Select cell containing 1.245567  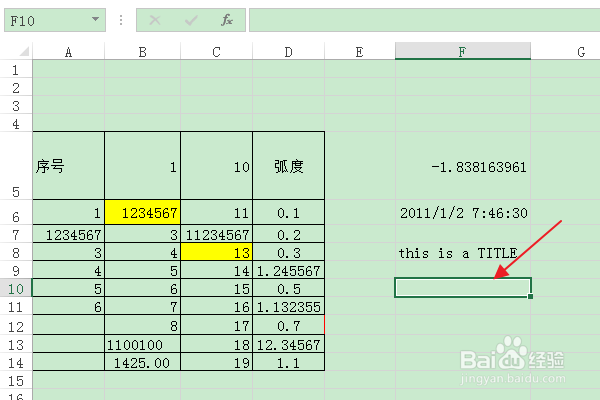pyautogui.click(x=289, y=270)
